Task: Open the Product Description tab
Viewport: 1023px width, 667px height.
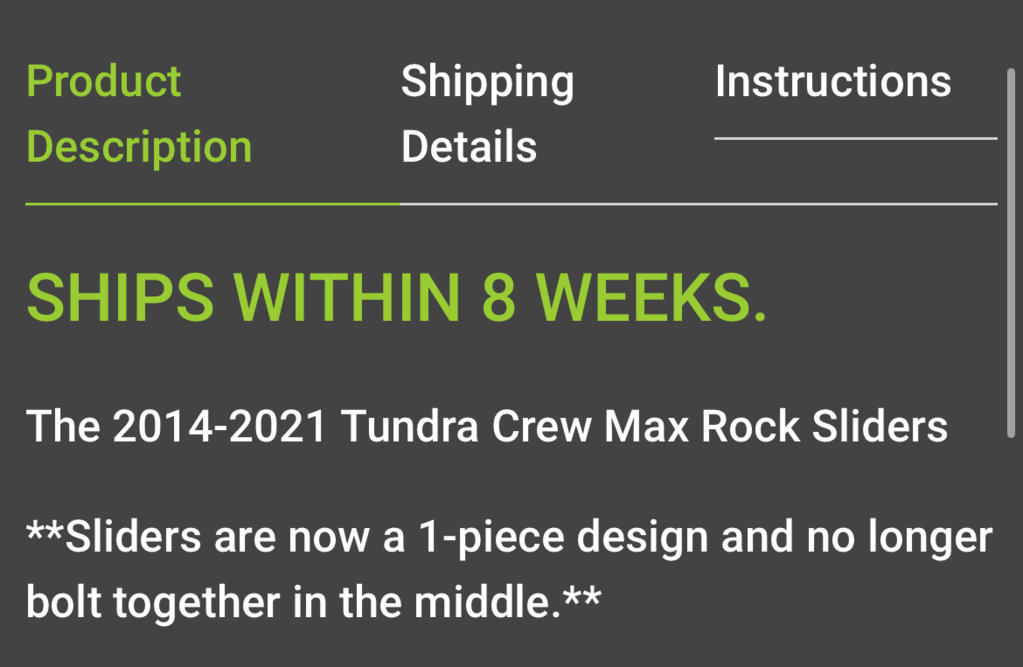Action: click(139, 114)
